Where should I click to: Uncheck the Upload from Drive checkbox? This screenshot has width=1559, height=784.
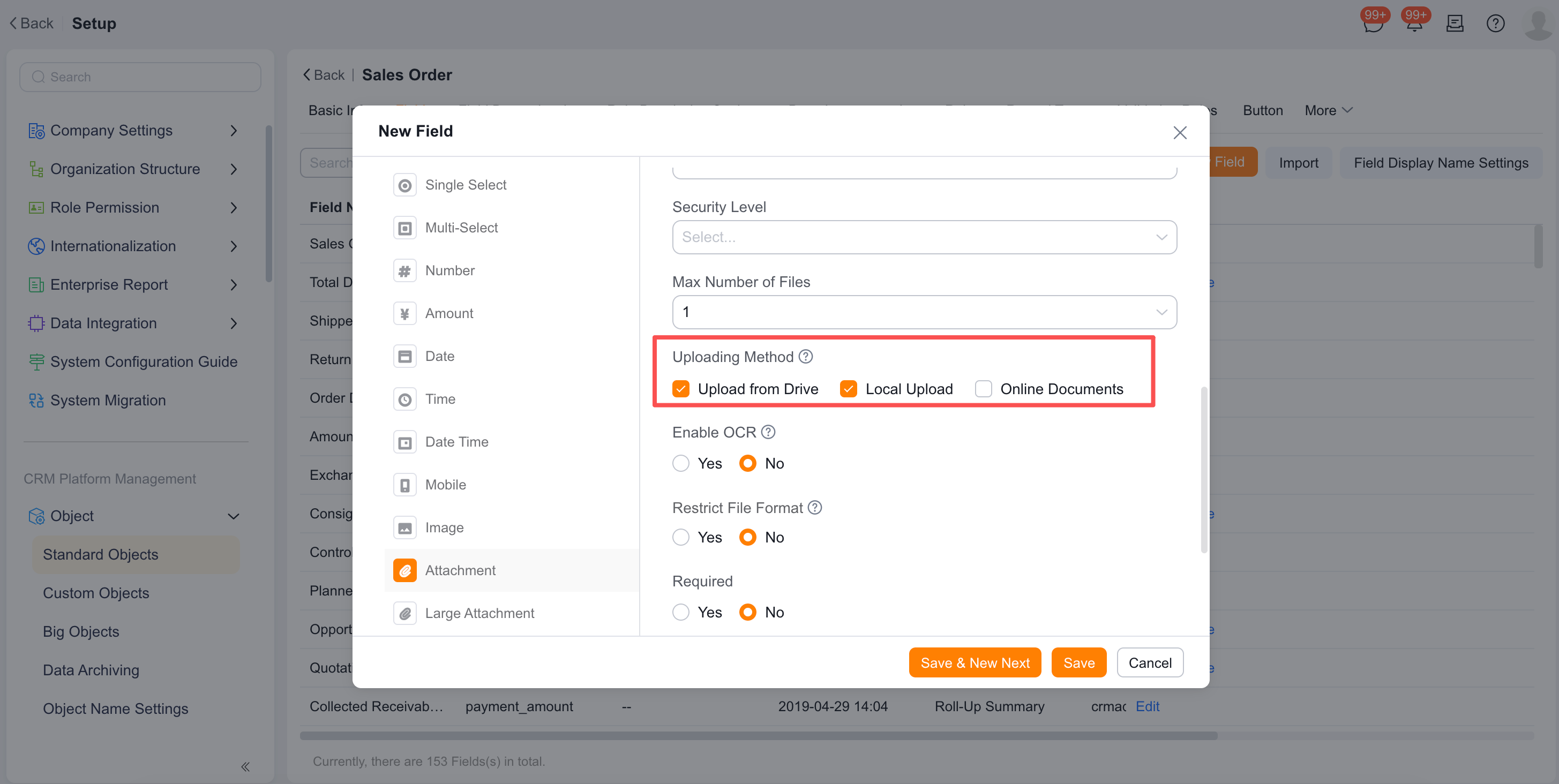[x=681, y=389]
